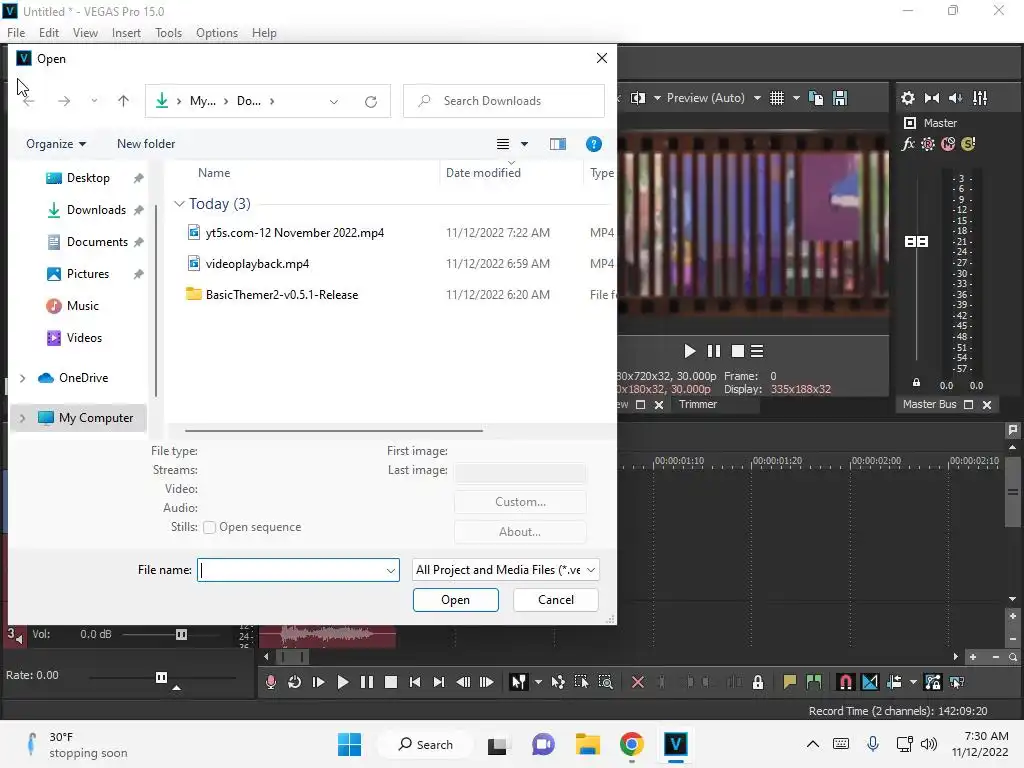Toggle lock envelopes to events
This screenshot has height=768, width=1024.
point(933,682)
